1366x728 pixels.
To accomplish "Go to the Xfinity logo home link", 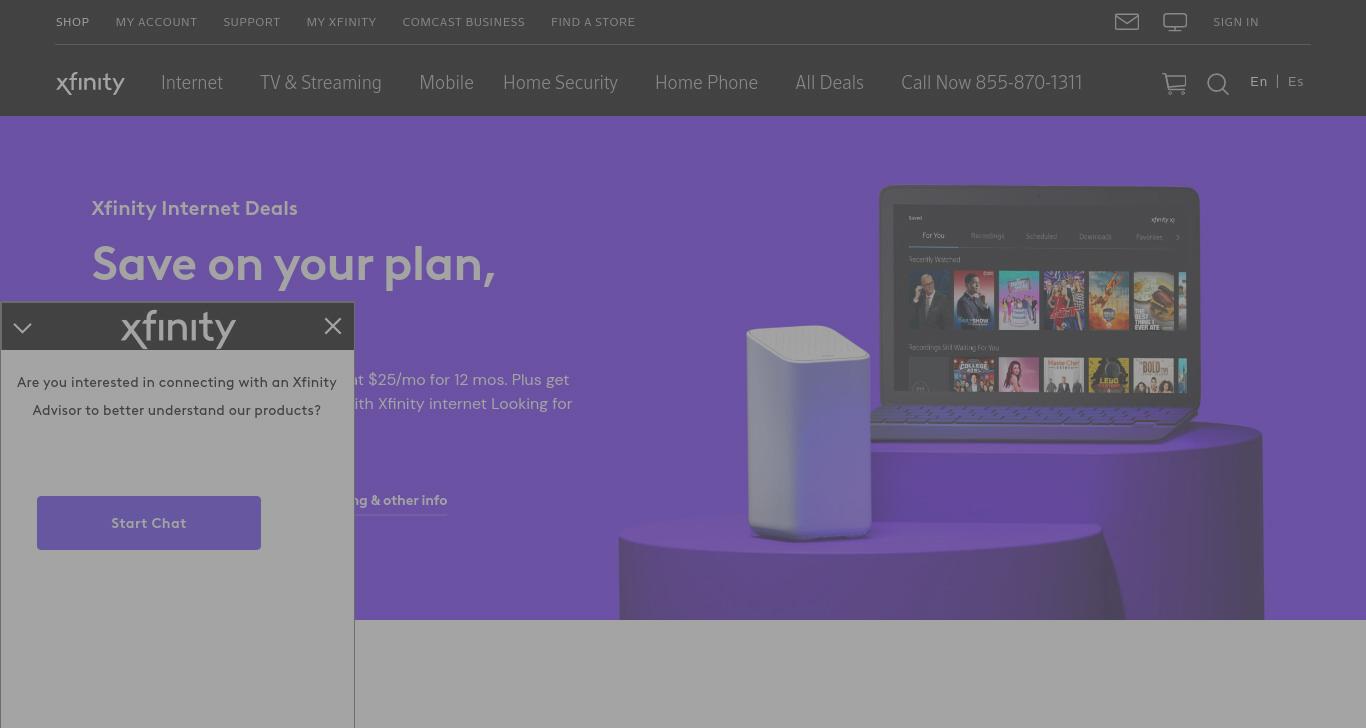I will click(90, 83).
